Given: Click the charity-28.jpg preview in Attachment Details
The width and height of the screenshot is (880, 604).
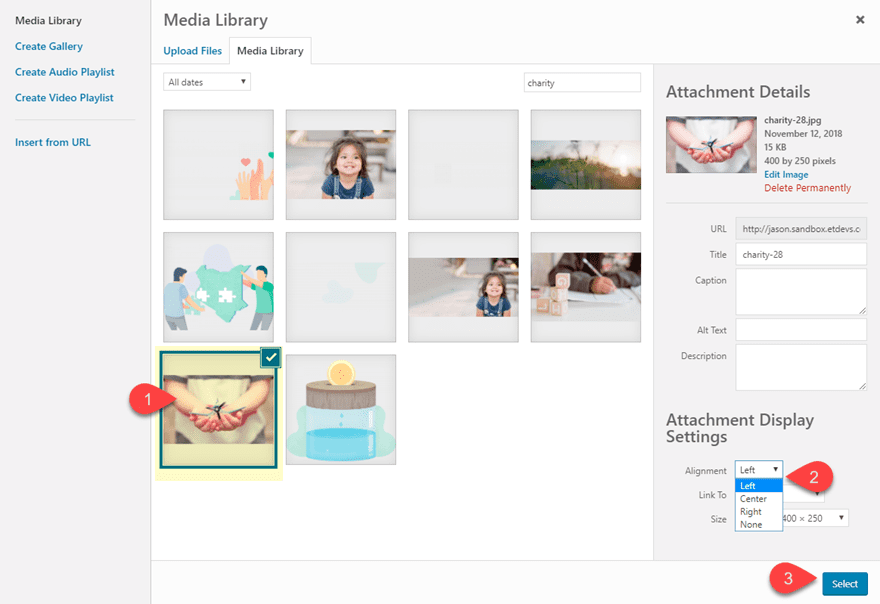Looking at the screenshot, I should [x=710, y=144].
